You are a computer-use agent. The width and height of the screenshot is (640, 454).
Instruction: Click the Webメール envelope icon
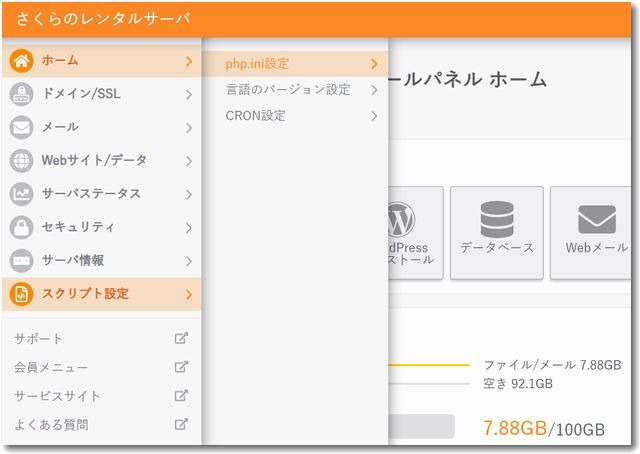[x=597, y=219]
